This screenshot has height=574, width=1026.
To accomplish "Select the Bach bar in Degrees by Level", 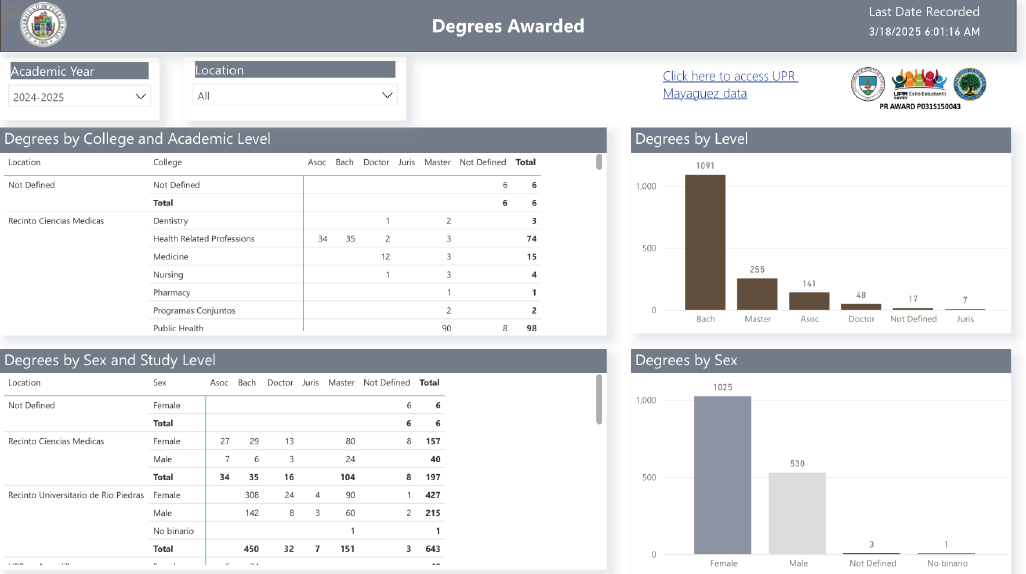I will click(705, 243).
